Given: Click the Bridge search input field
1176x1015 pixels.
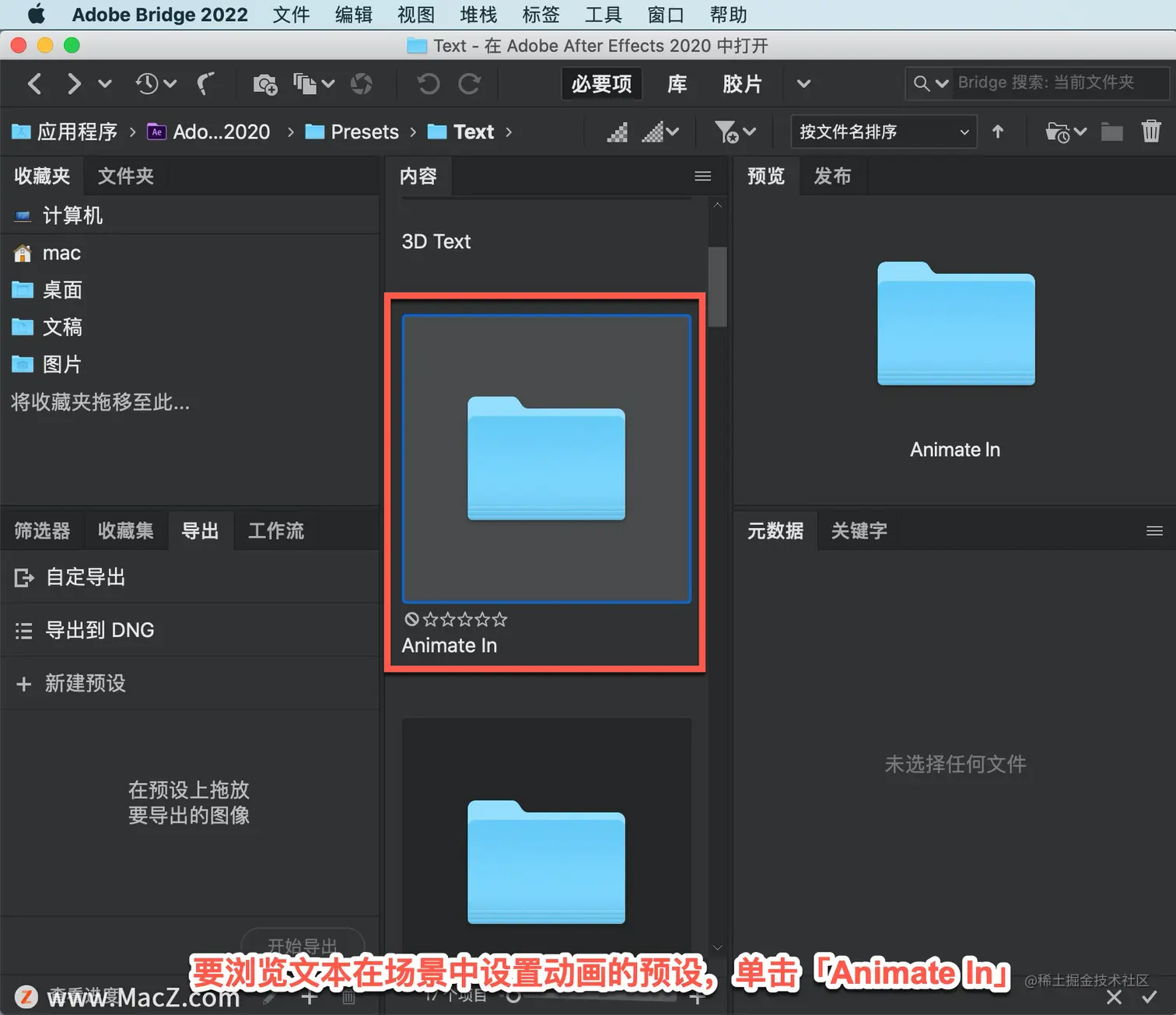Looking at the screenshot, I should (1061, 82).
